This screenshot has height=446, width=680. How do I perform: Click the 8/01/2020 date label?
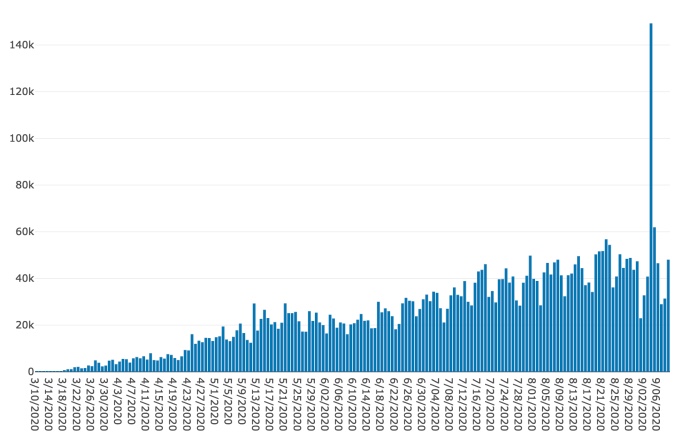click(531, 404)
